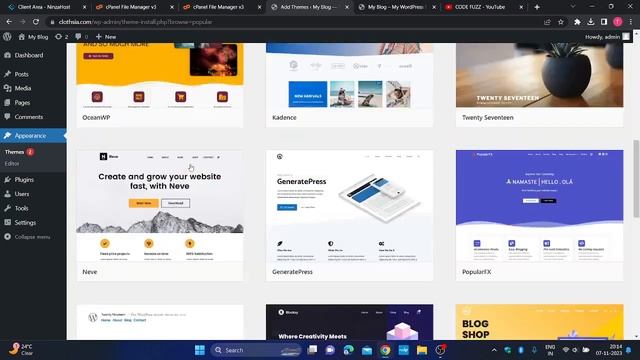Image resolution: width=640 pixels, height=360 pixels.
Task: Open Pages in the sidebar
Action: click(22, 102)
